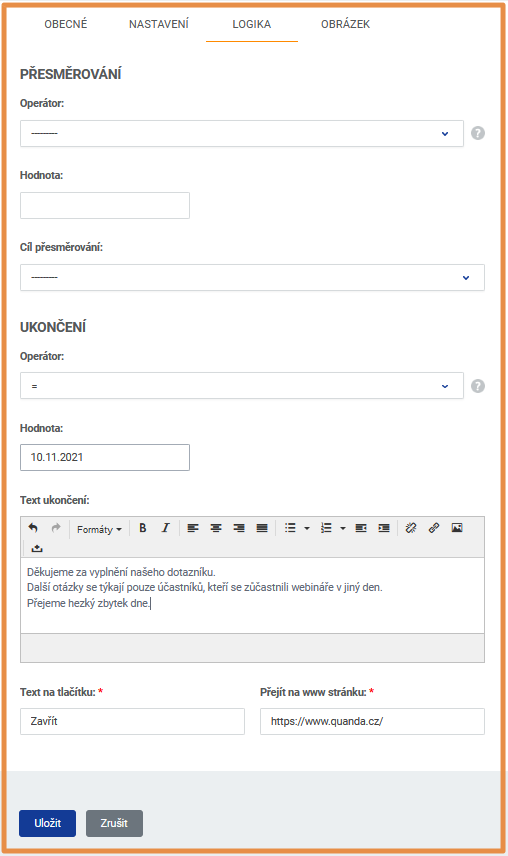
Task: Click the upload icon in the editor toolbar
Action: tap(37, 548)
